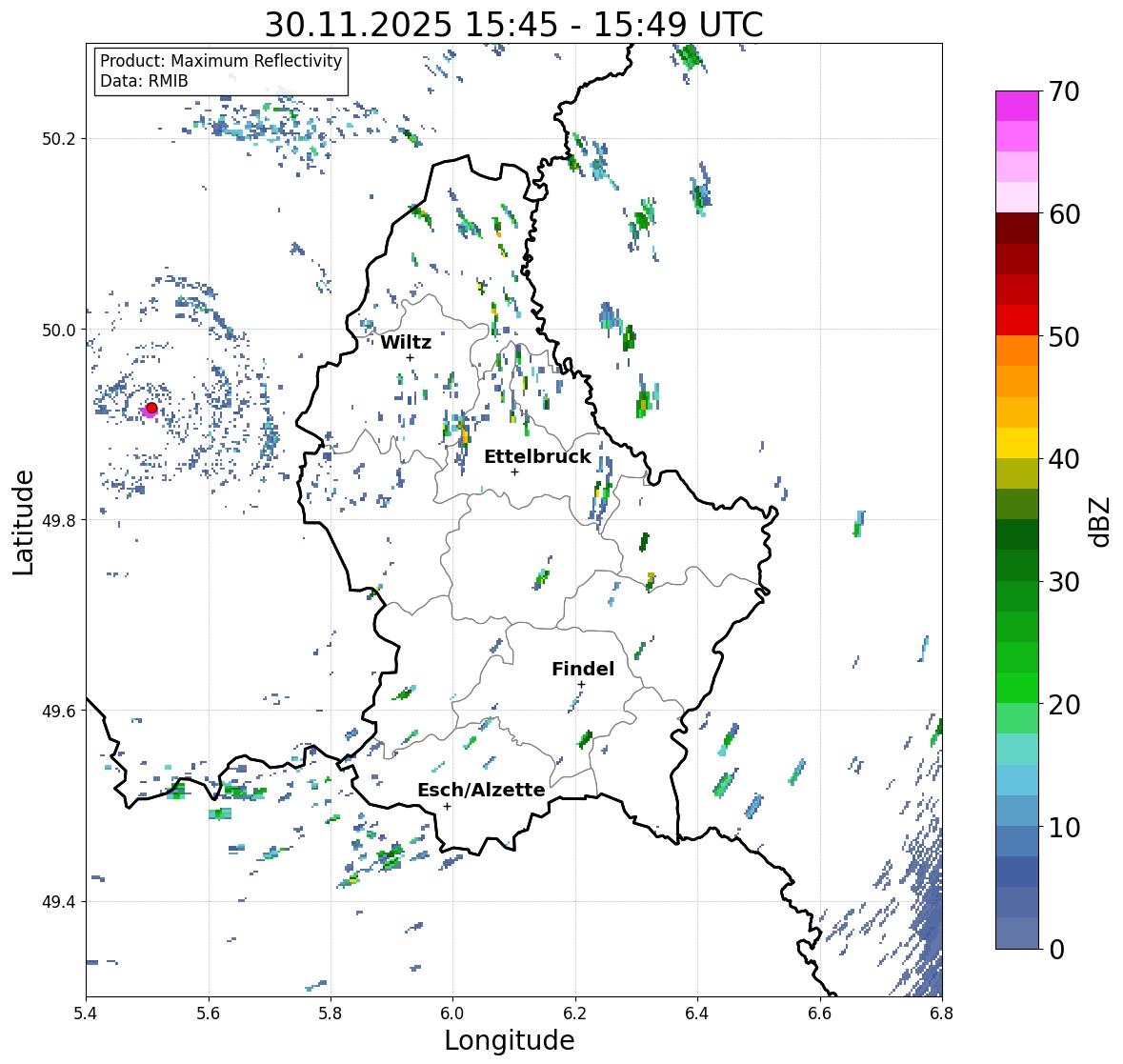Click the Latitude axis label

(x=24, y=522)
